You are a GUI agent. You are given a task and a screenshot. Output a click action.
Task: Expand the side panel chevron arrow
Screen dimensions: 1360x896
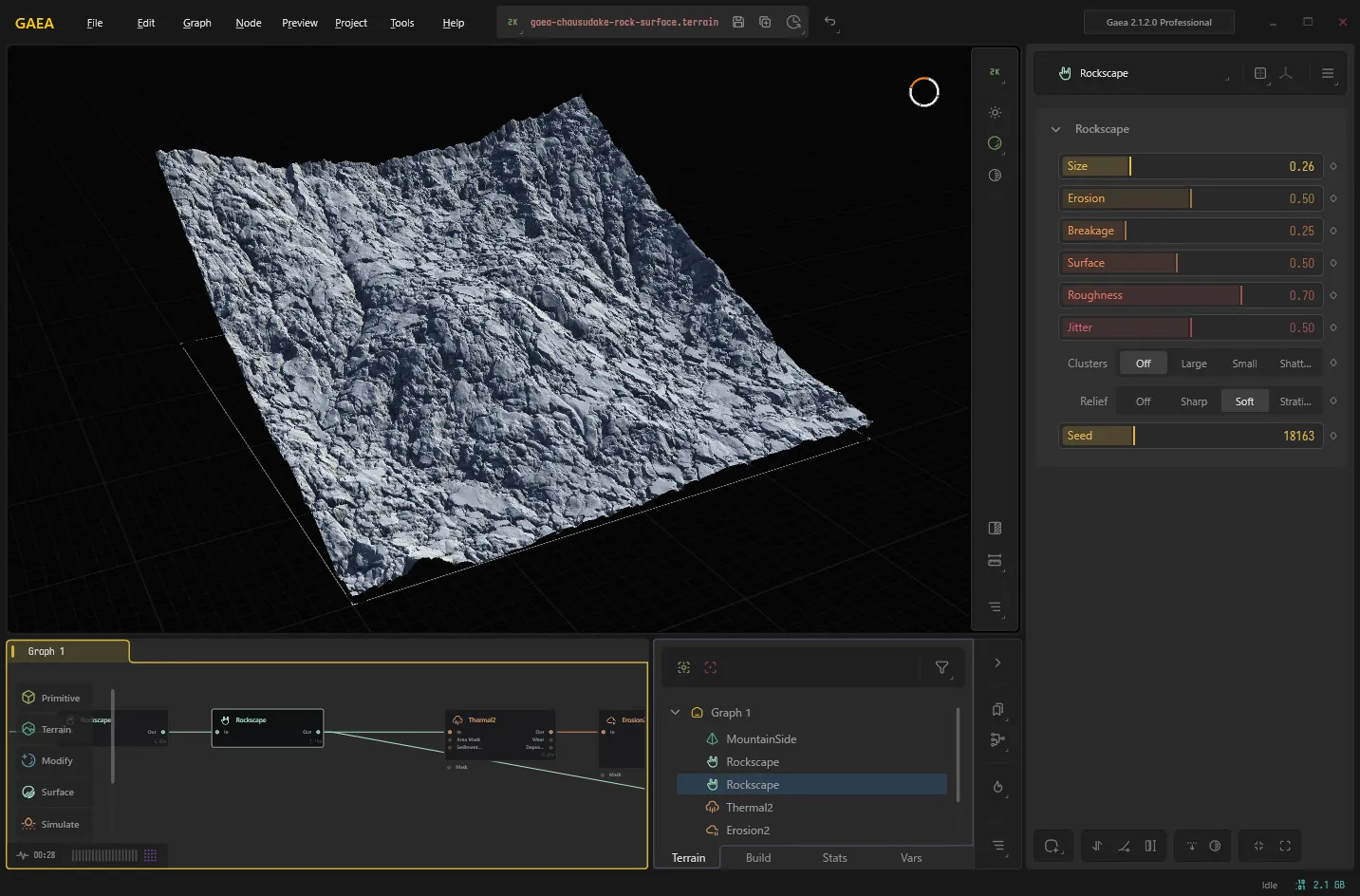pos(997,663)
